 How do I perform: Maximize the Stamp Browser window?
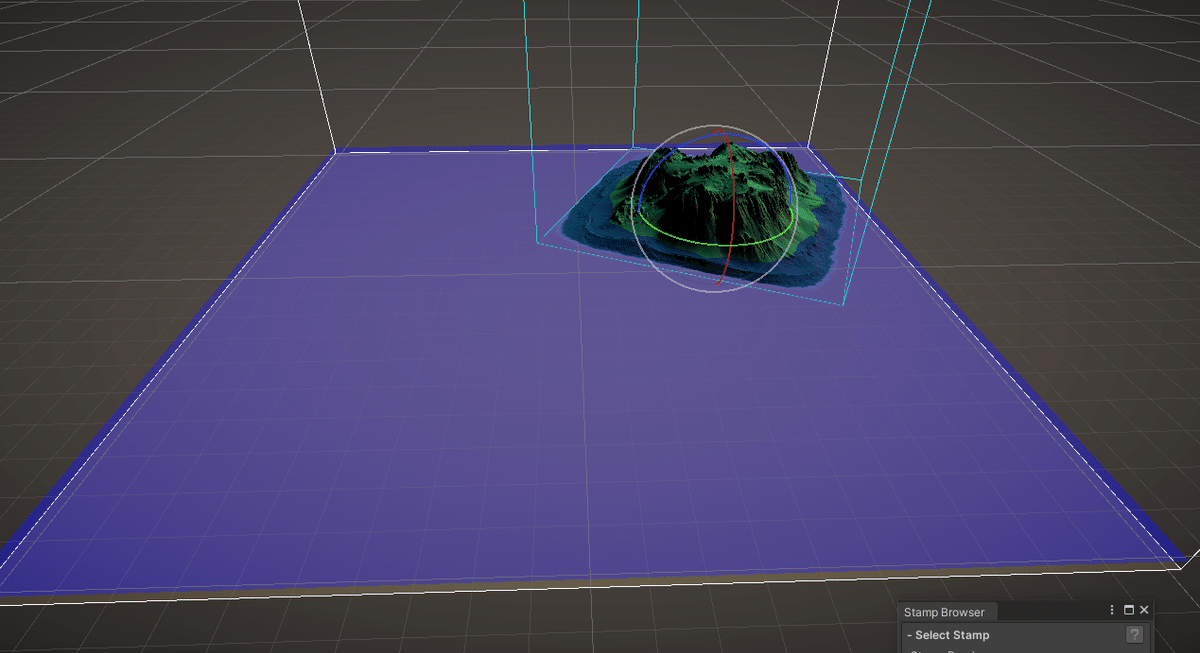coord(1129,610)
